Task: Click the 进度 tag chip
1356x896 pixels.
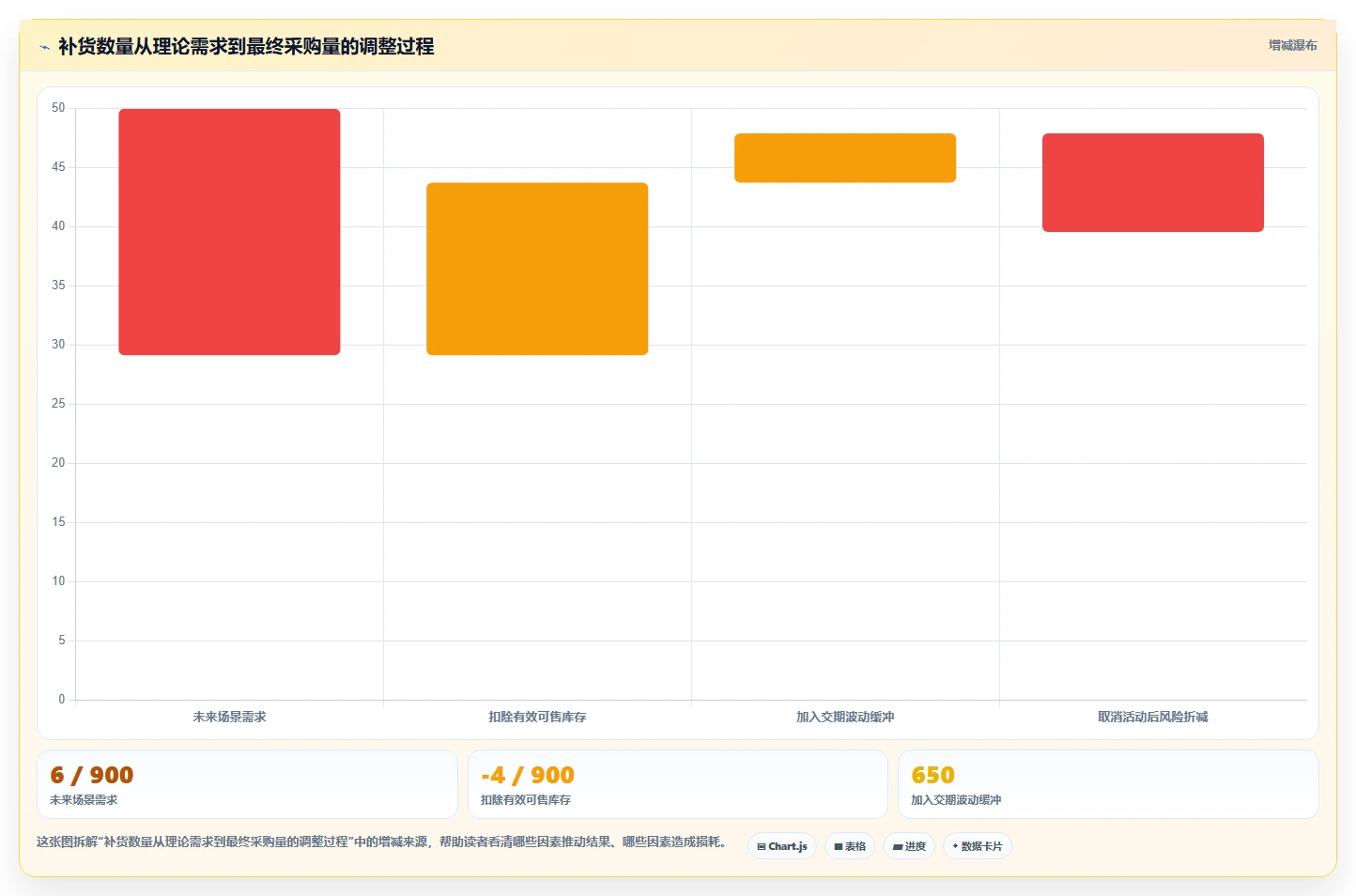Action: click(909, 846)
